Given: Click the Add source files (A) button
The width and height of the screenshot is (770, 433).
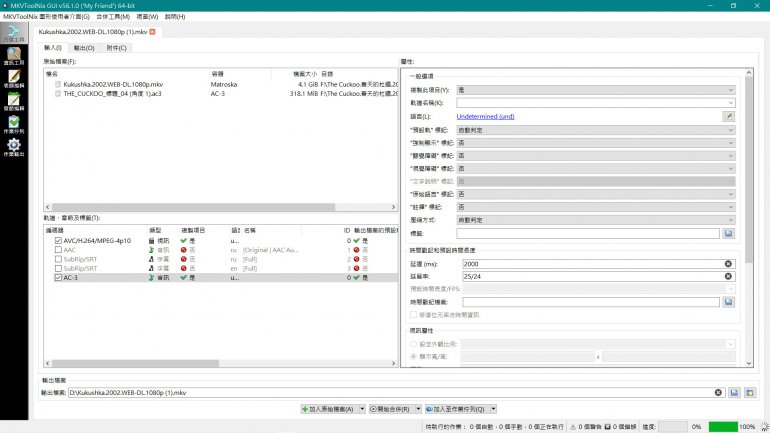Looking at the screenshot, I should [330, 409].
